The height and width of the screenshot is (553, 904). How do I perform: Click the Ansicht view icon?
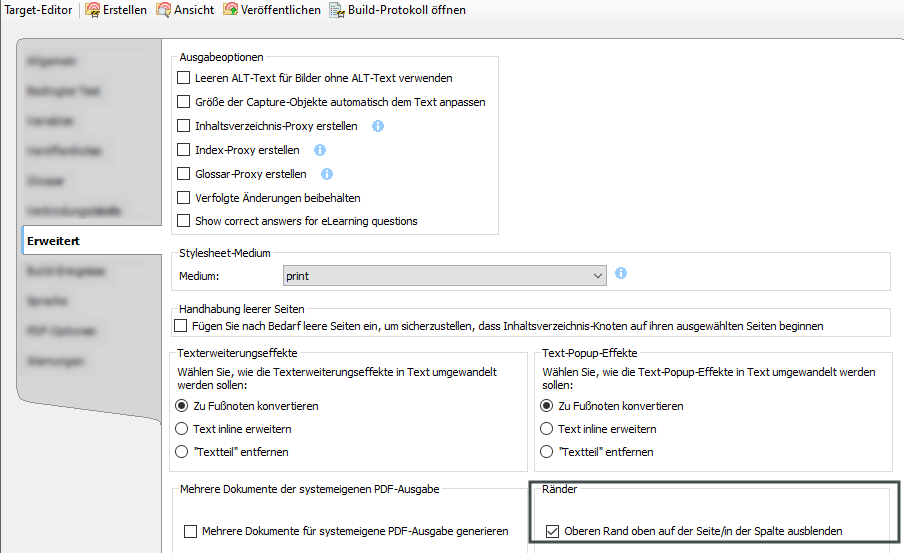coord(164,10)
